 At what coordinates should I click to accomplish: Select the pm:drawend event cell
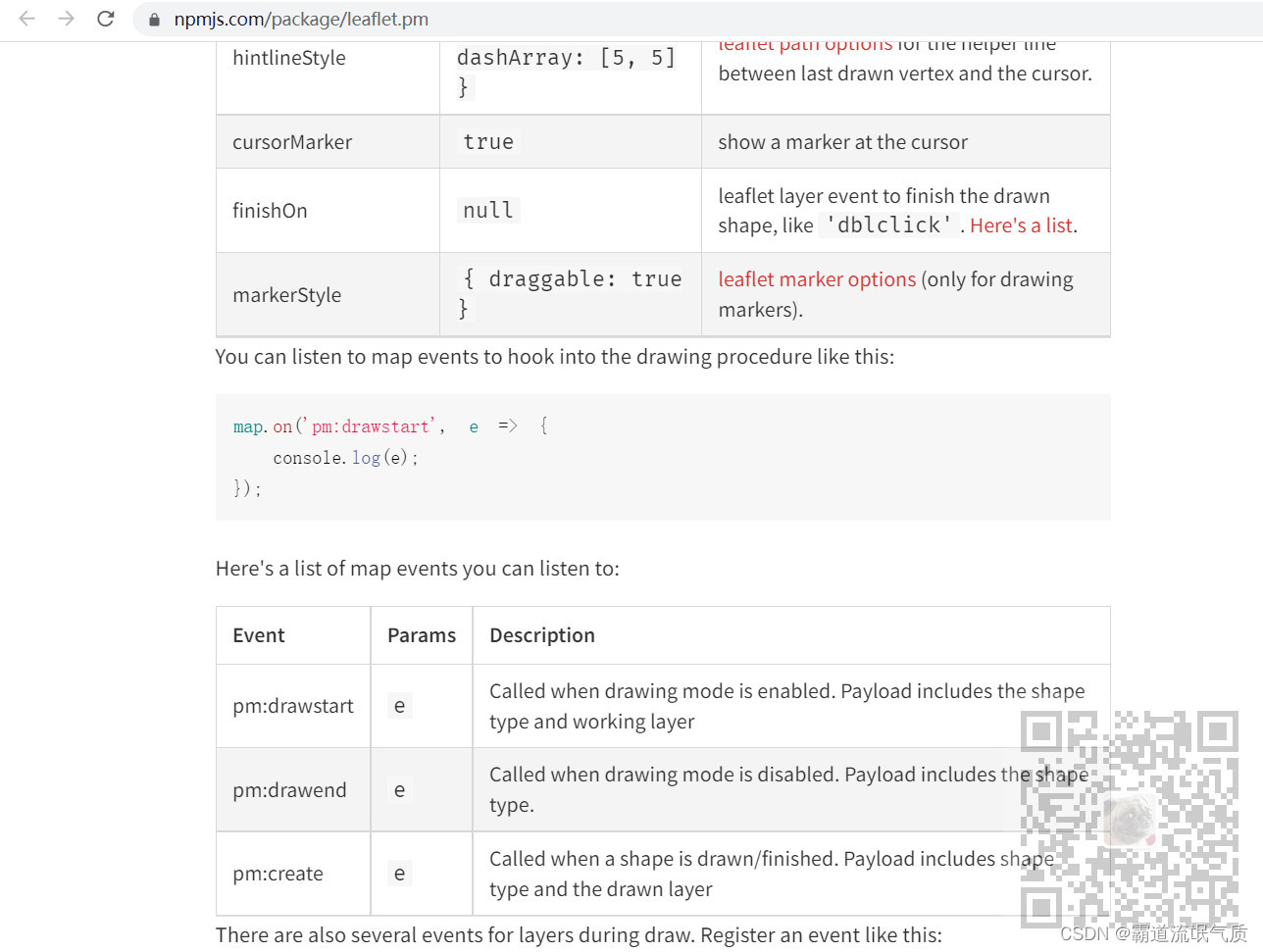293,790
